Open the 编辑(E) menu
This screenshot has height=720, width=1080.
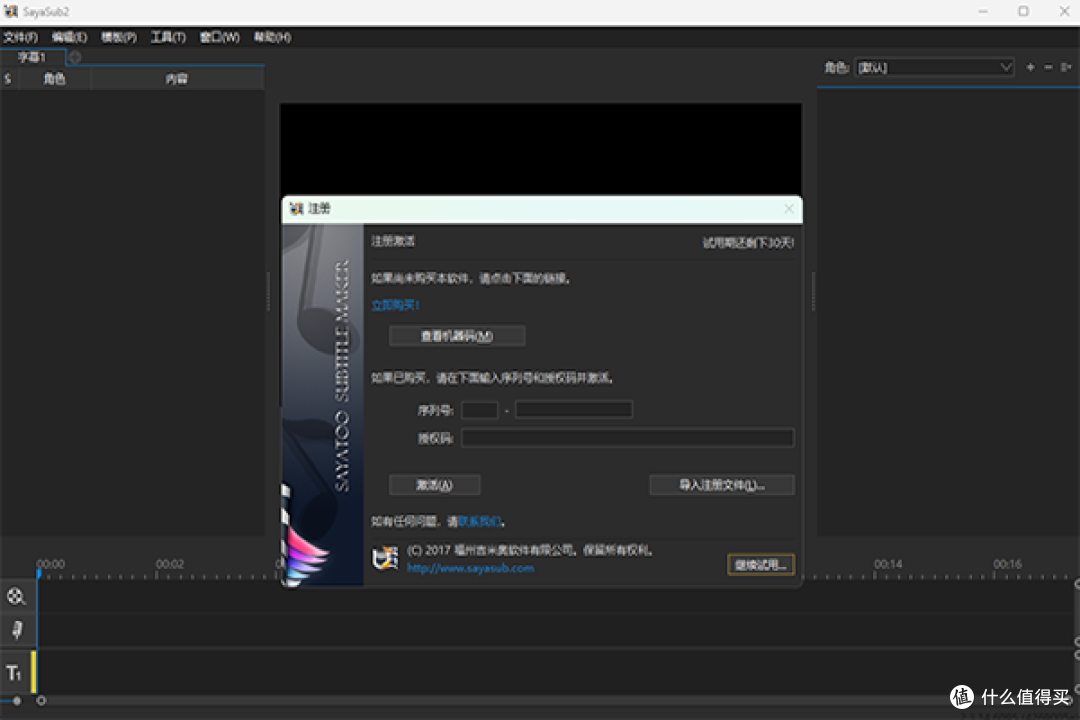pos(70,37)
